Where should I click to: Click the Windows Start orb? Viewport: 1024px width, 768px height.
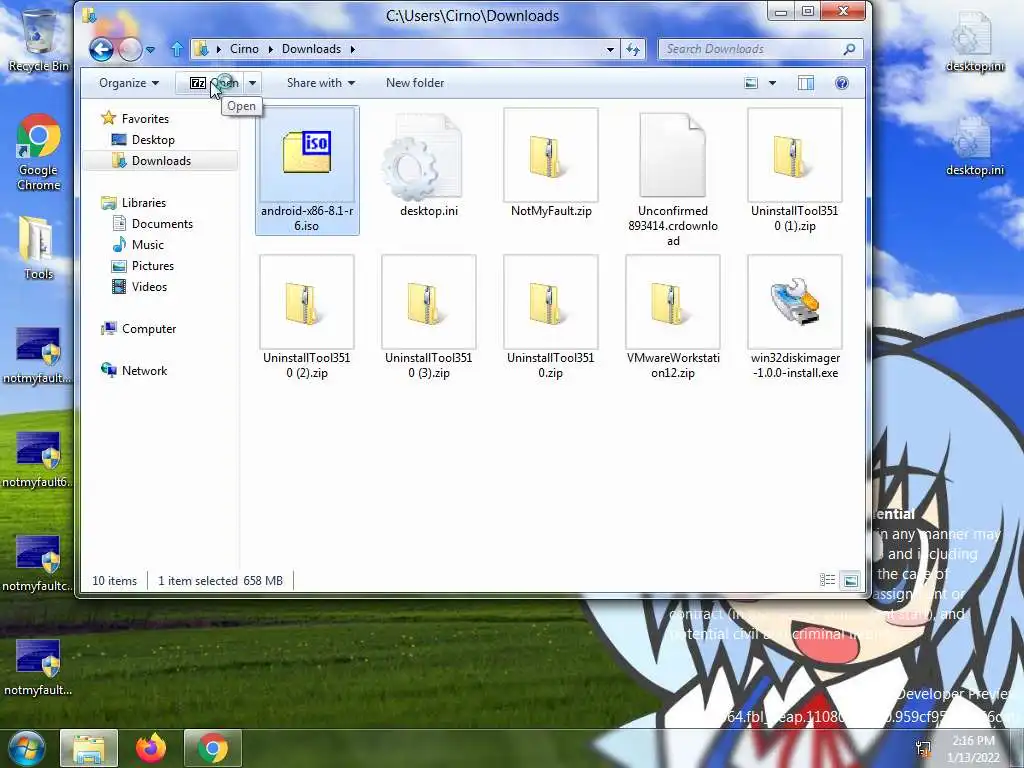[x=27, y=748]
